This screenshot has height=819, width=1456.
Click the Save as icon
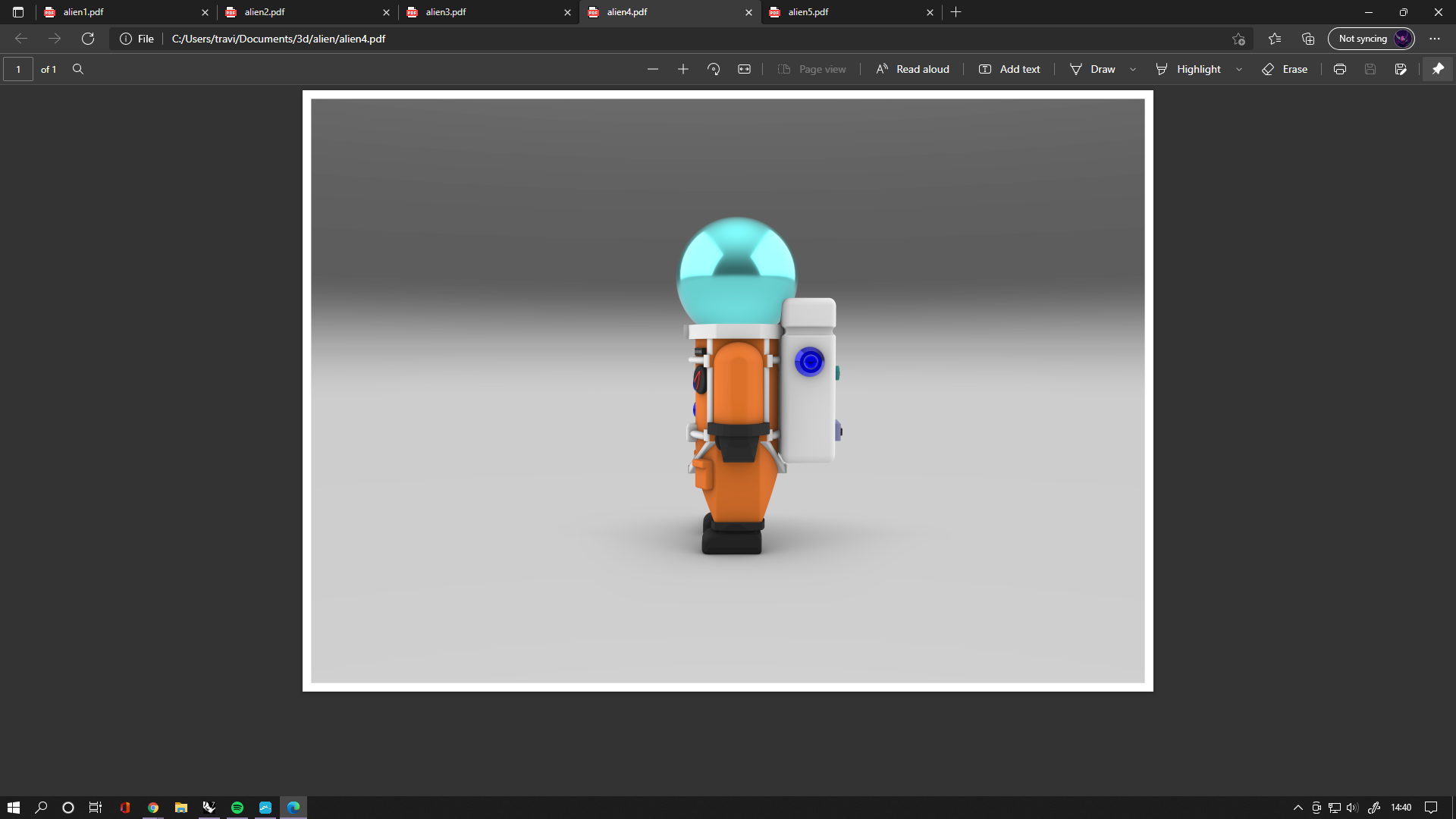[x=1401, y=69]
